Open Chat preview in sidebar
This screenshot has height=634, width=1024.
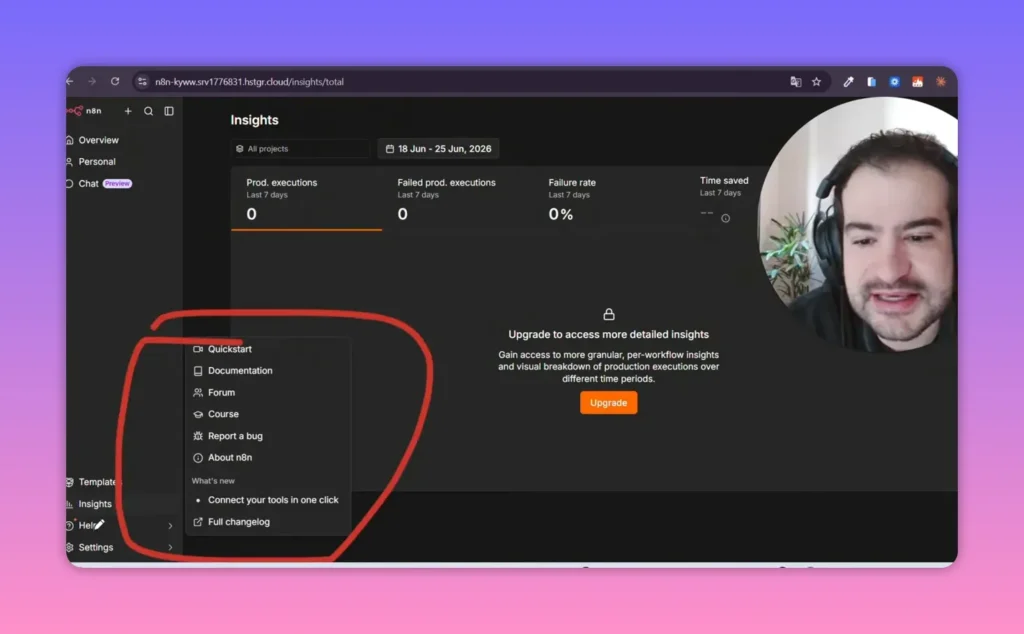point(98,183)
